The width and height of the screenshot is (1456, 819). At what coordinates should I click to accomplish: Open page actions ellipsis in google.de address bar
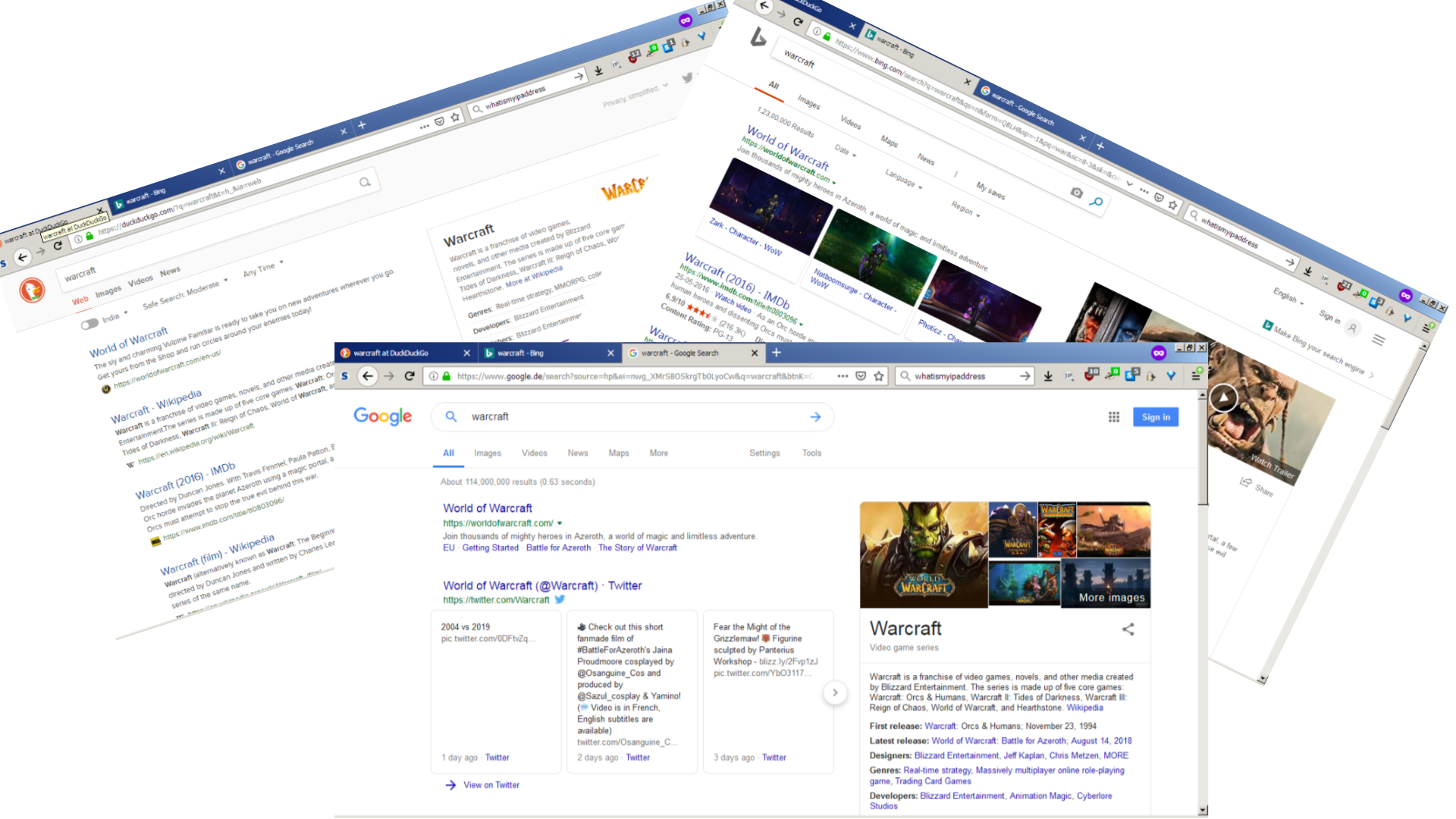pyautogui.click(x=843, y=376)
